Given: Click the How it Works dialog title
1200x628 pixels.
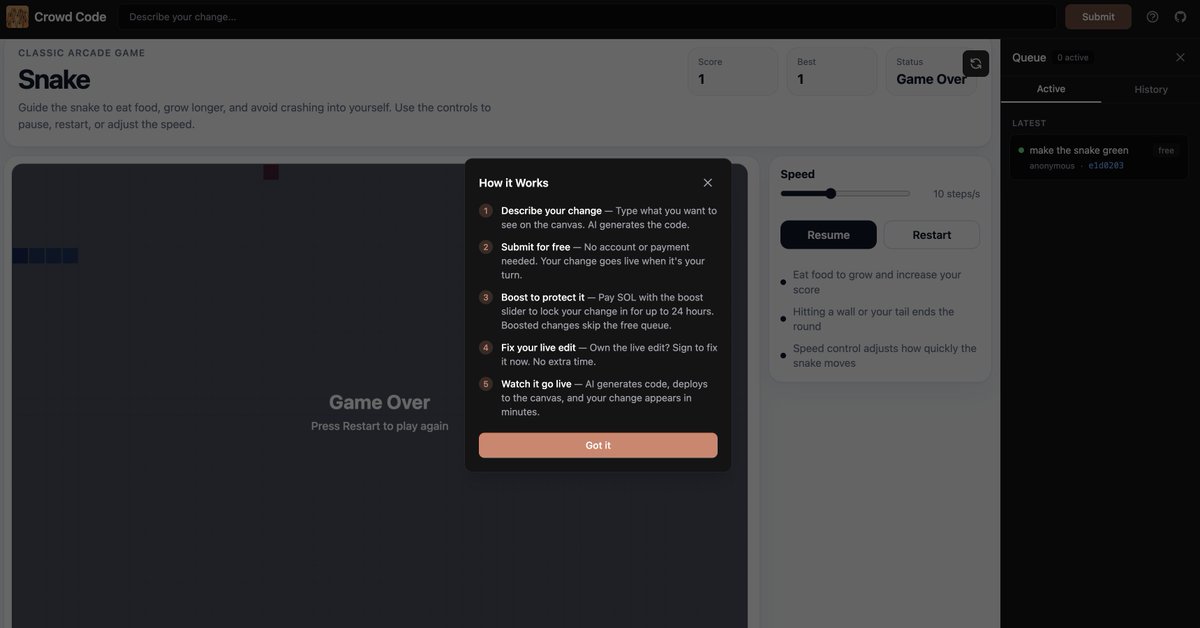Looking at the screenshot, I should click(514, 183).
